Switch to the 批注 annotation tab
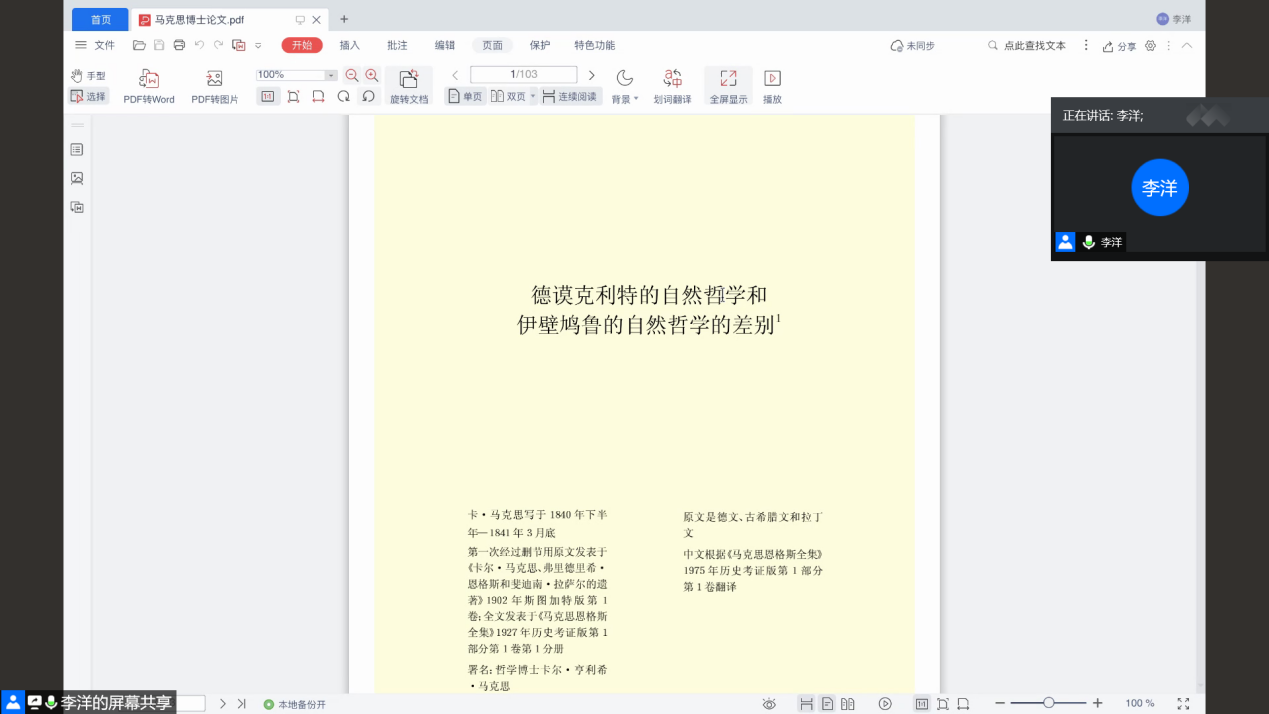The image size is (1269, 714). (x=397, y=45)
